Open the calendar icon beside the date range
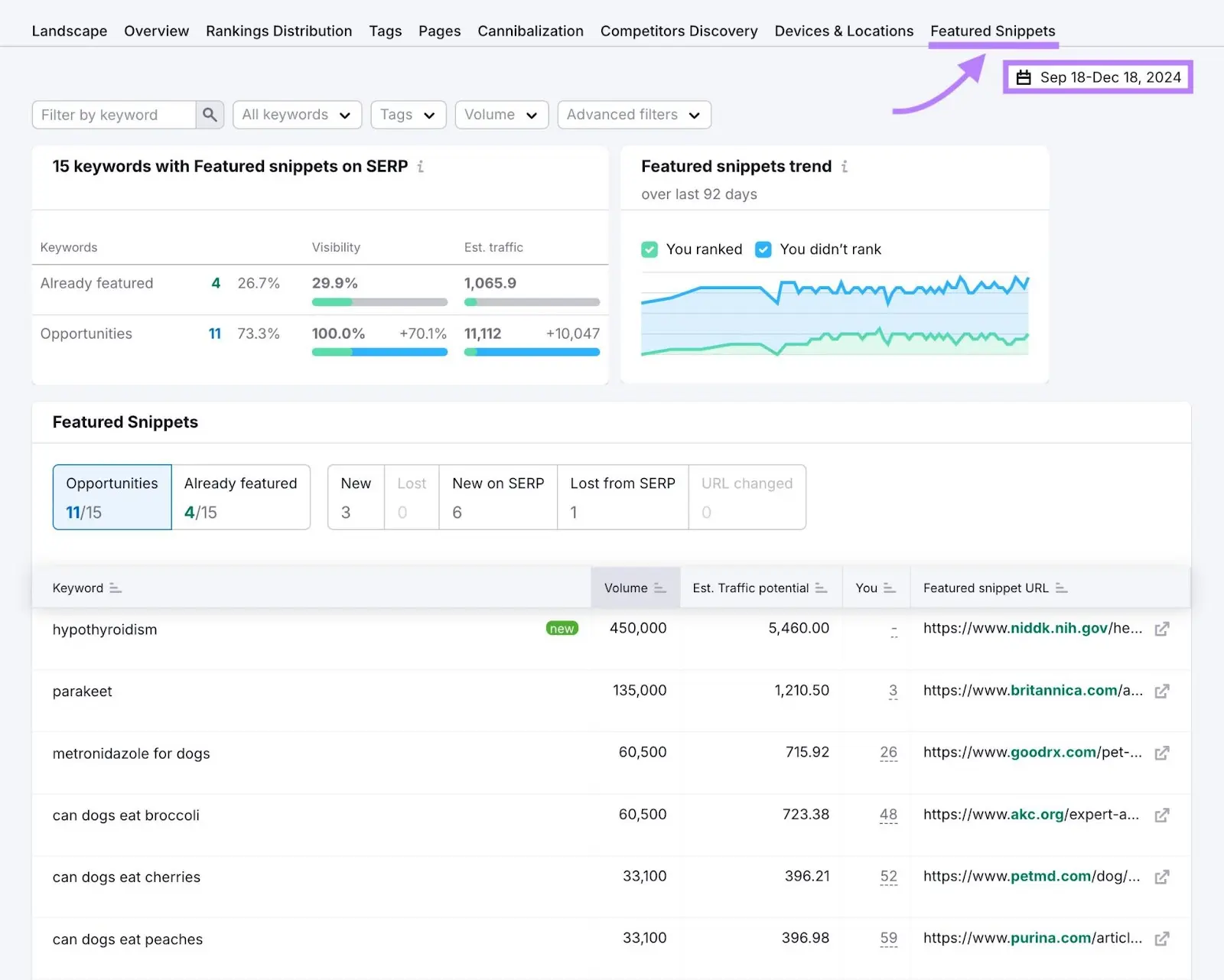1224x980 pixels. pyautogui.click(x=1024, y=77)
